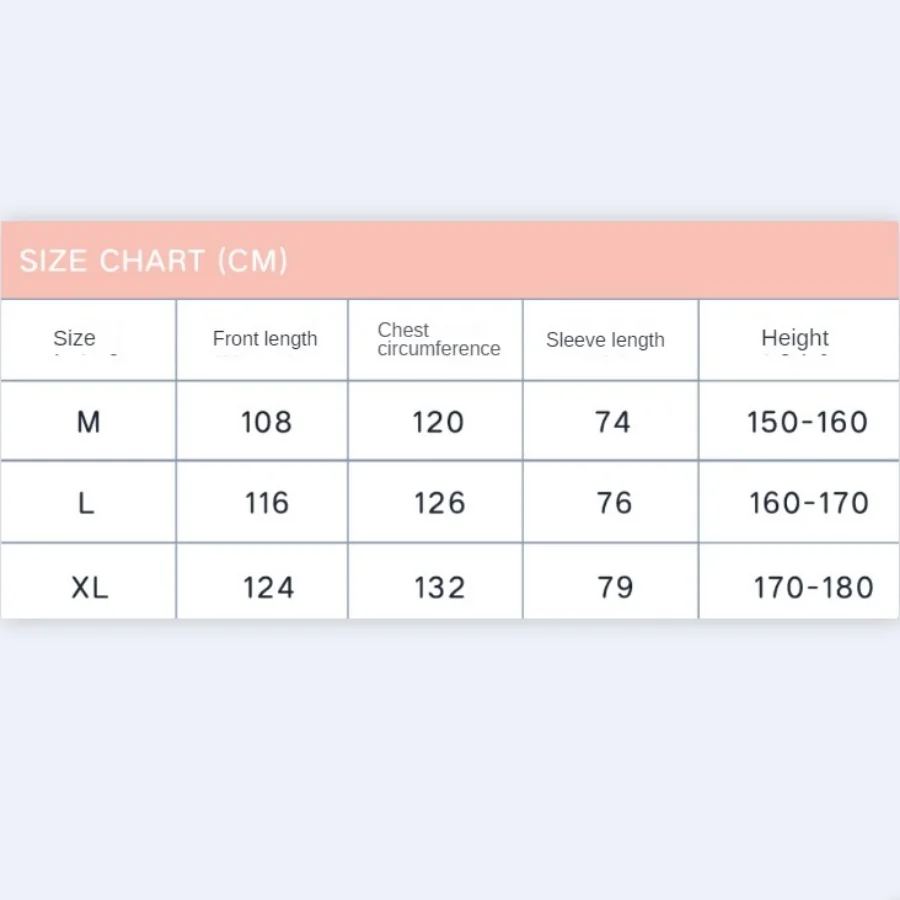Click chest circumference value 126
Image resolution: width=900 pixels, height=900 pixels.
(439, 503)
